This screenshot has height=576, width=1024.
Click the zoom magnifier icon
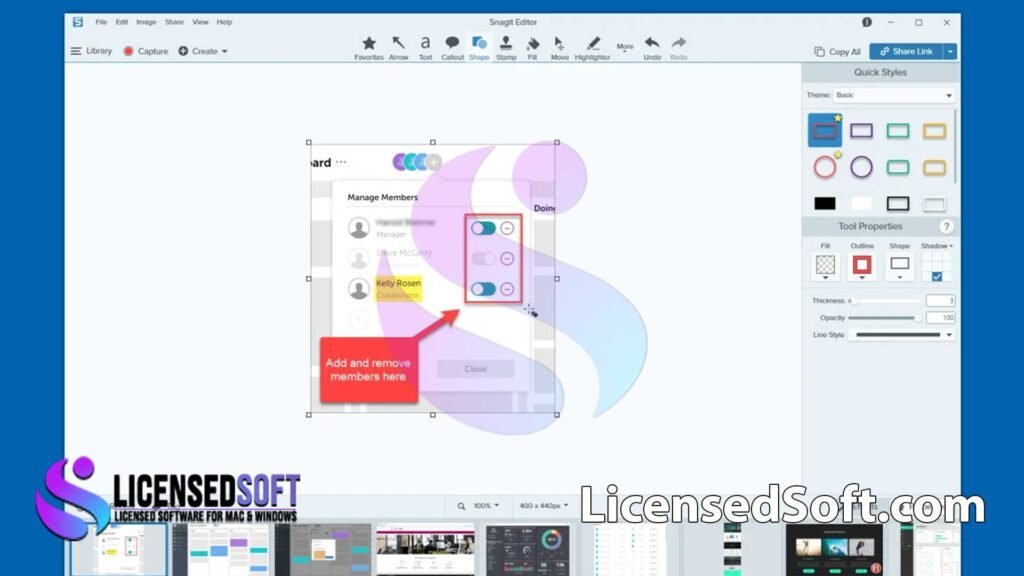click(x=461, y=506)
